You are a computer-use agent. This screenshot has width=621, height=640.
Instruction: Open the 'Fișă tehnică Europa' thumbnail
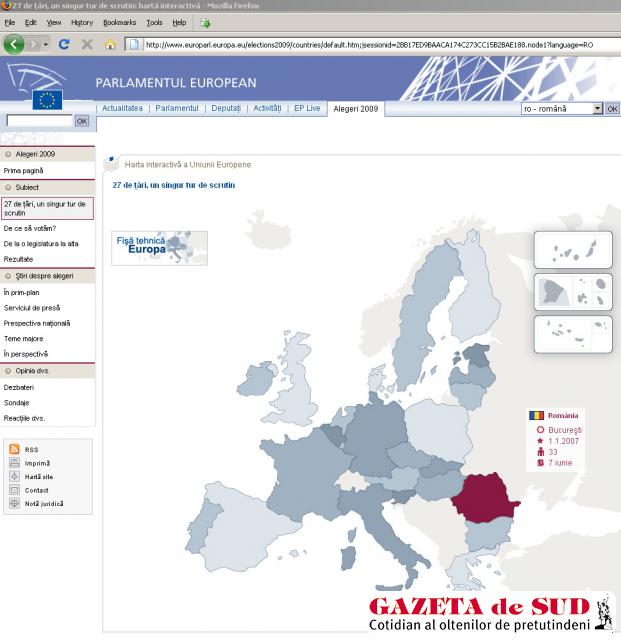click(159, 248)
